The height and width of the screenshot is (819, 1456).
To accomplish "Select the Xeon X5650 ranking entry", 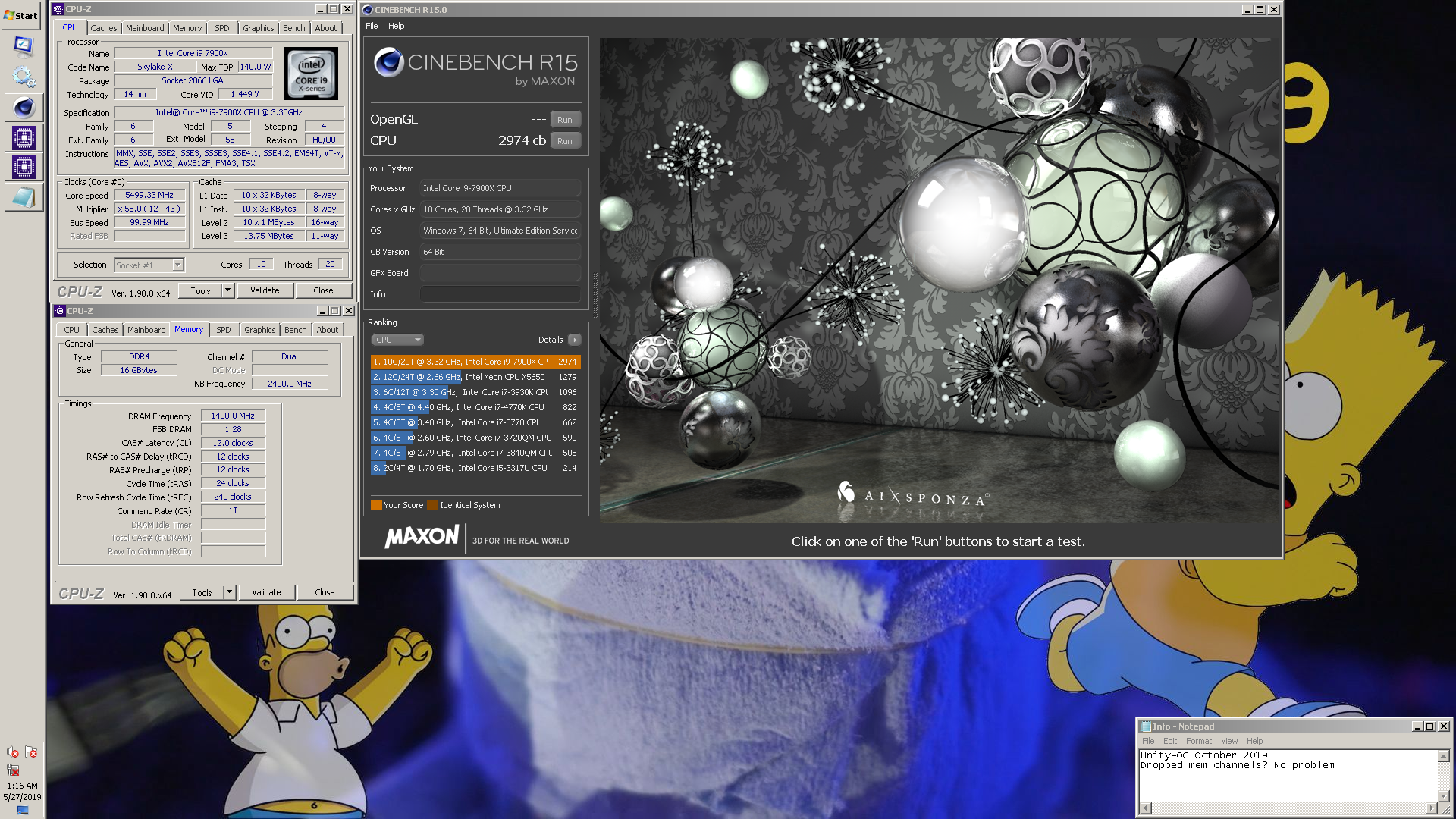I will click(x=475, y=377).
